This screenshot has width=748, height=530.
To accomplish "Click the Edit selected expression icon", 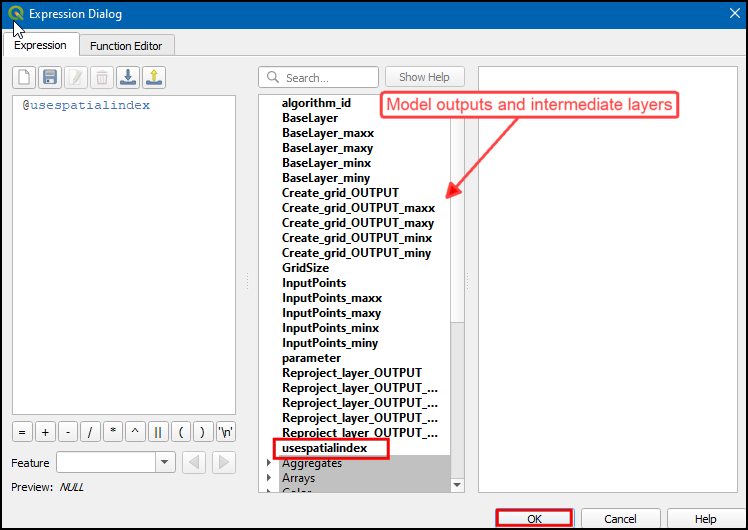I will (x=76, y=77).
